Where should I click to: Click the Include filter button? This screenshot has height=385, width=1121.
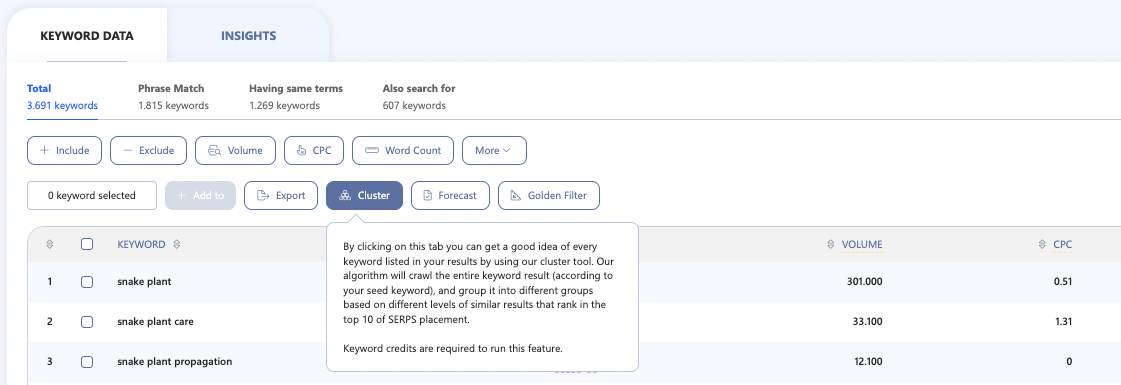64,151
